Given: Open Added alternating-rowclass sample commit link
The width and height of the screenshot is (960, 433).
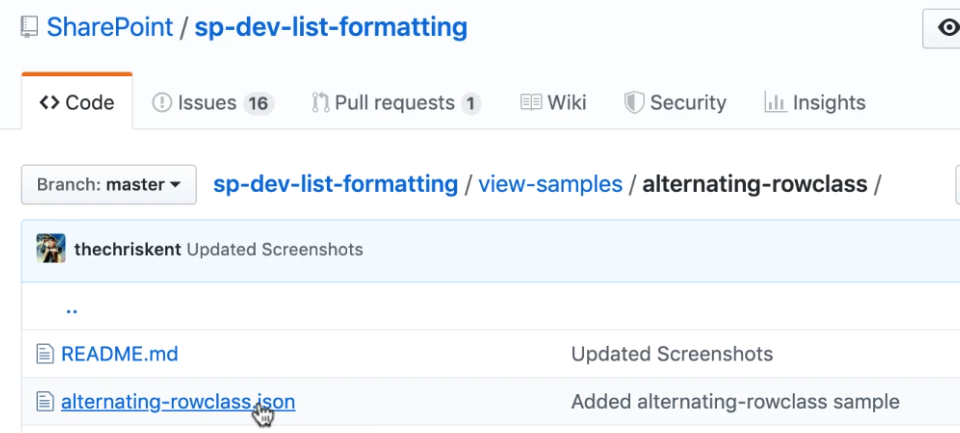Looking at the screenshot, I should pyautogui.click(x=735, y=402).
